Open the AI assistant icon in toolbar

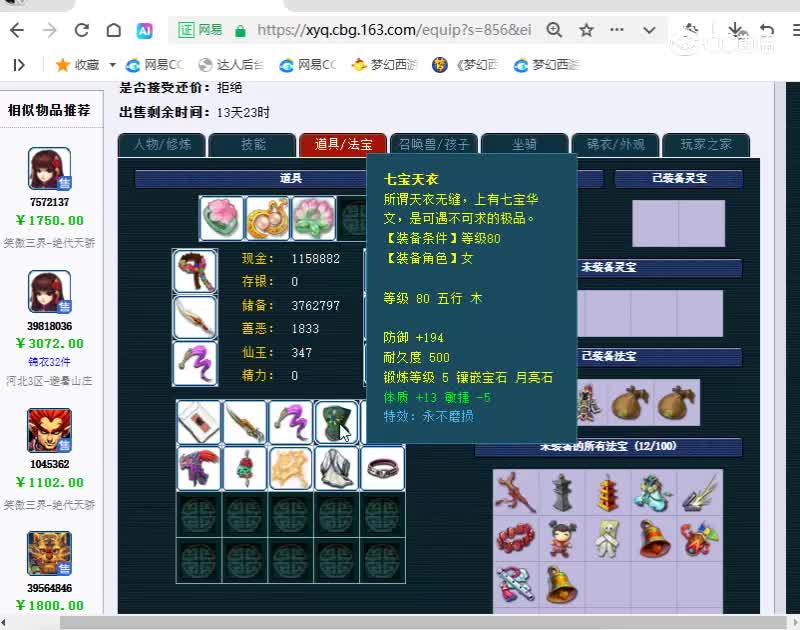pyautogui.click(x=144, y=31)
